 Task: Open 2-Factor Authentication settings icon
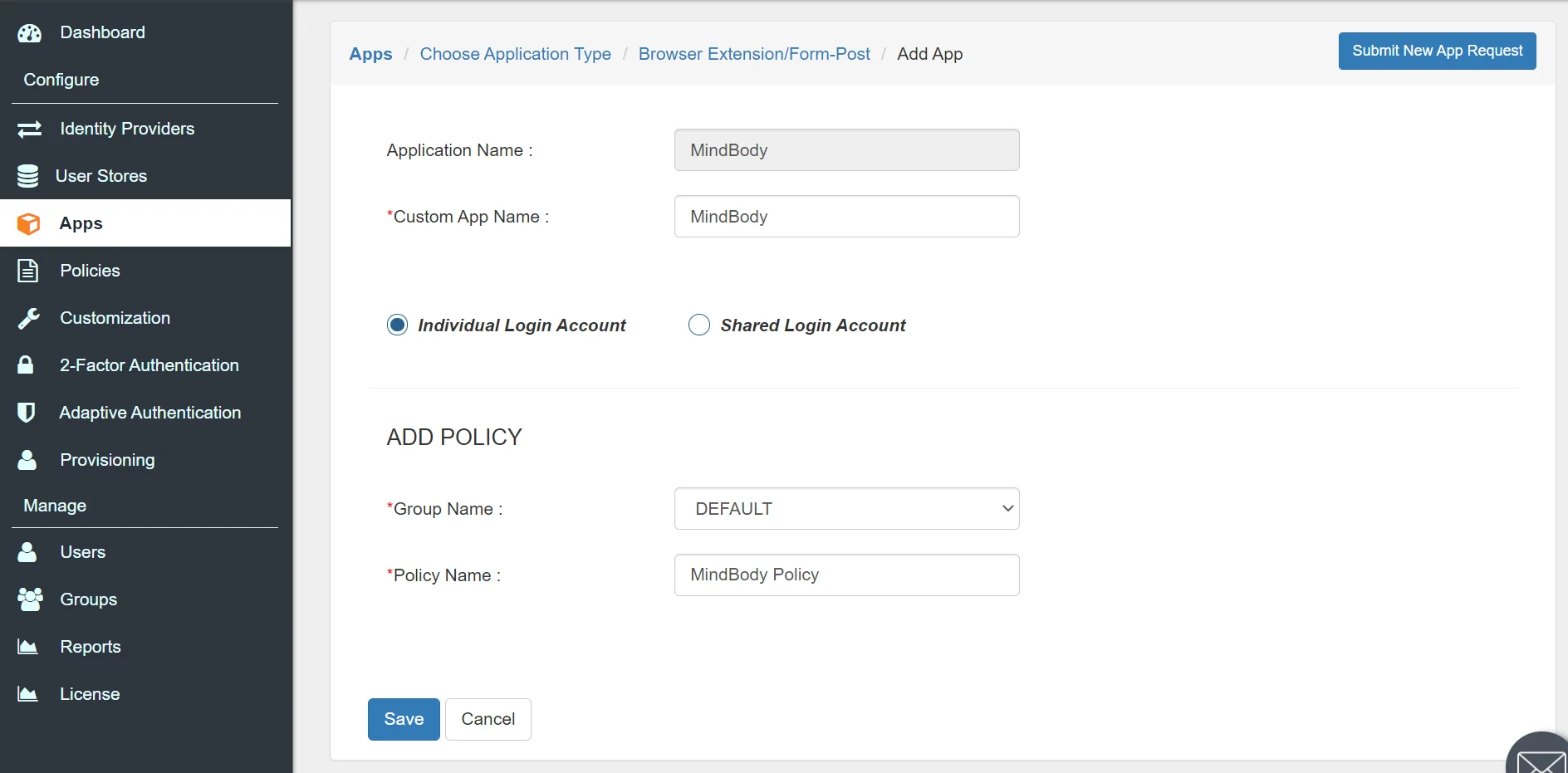25,364
